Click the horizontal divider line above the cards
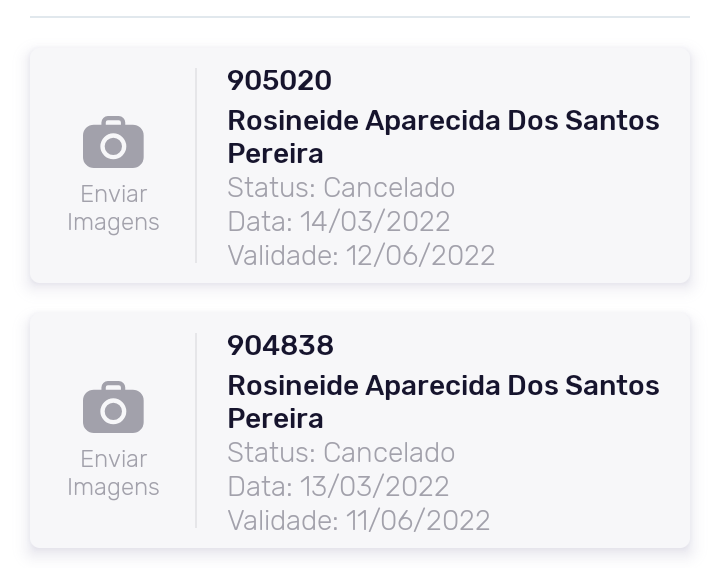Screen dimensions: 720x568 point(360,17)
